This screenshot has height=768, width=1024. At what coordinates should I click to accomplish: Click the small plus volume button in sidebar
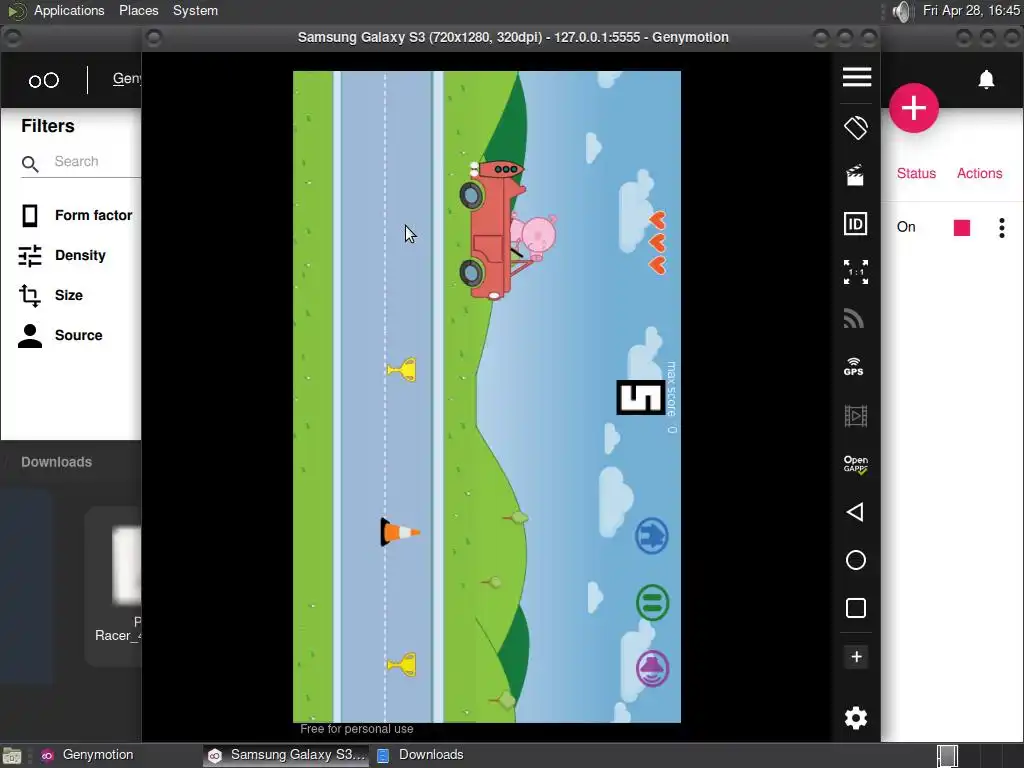click(856, 657)
